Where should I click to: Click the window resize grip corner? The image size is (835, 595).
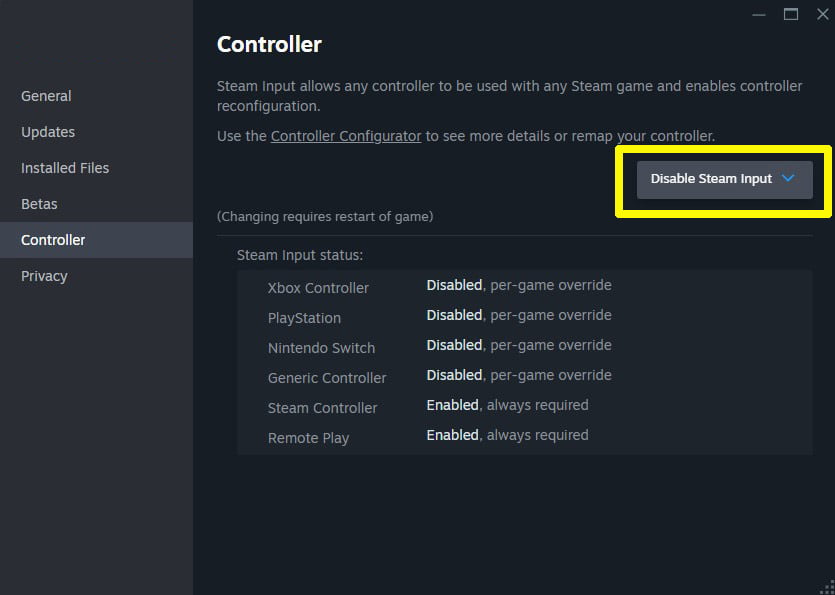(x=827, y=587)
